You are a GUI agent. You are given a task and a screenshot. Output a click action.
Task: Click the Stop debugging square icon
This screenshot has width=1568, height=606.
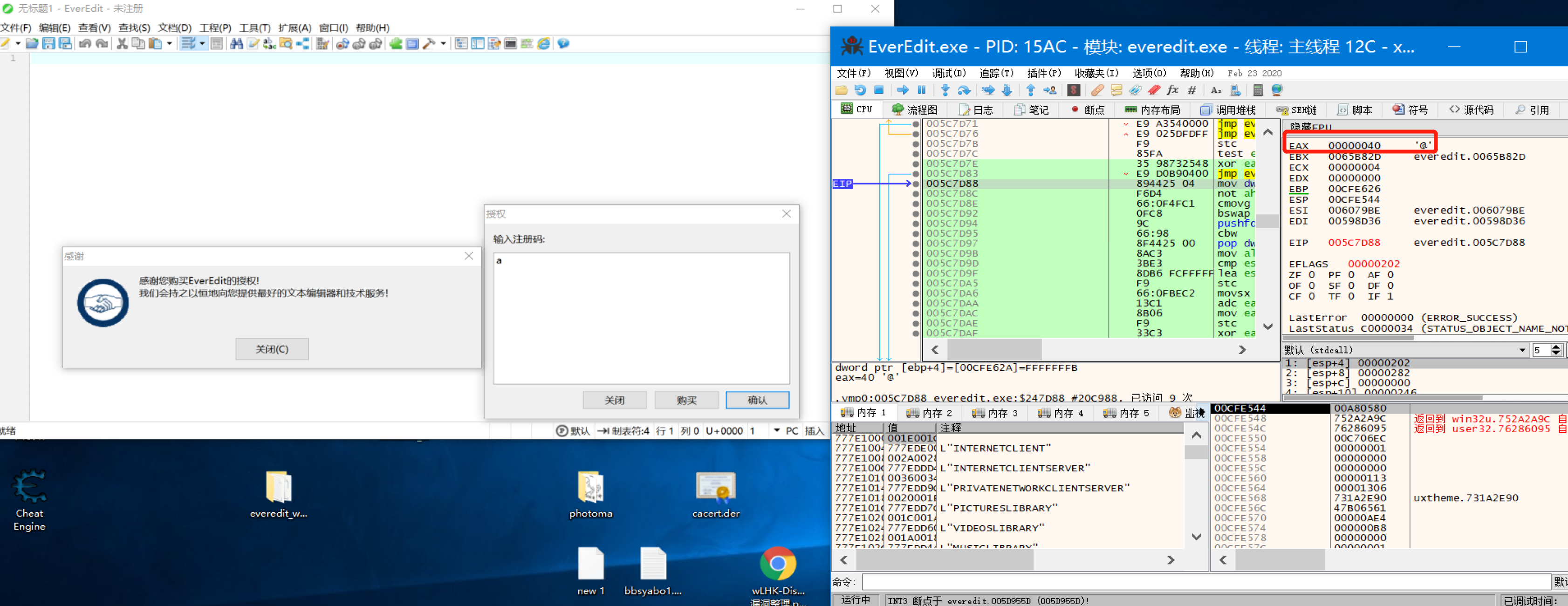pyautogui.click(x=878, y=90)
